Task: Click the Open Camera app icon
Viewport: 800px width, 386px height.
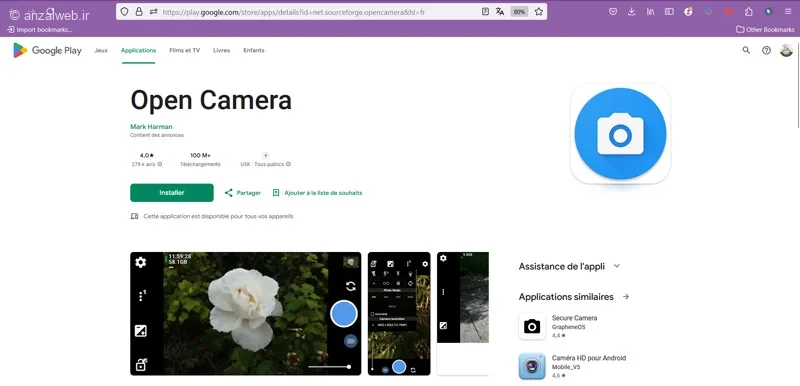Action: (x=620, y=134)
